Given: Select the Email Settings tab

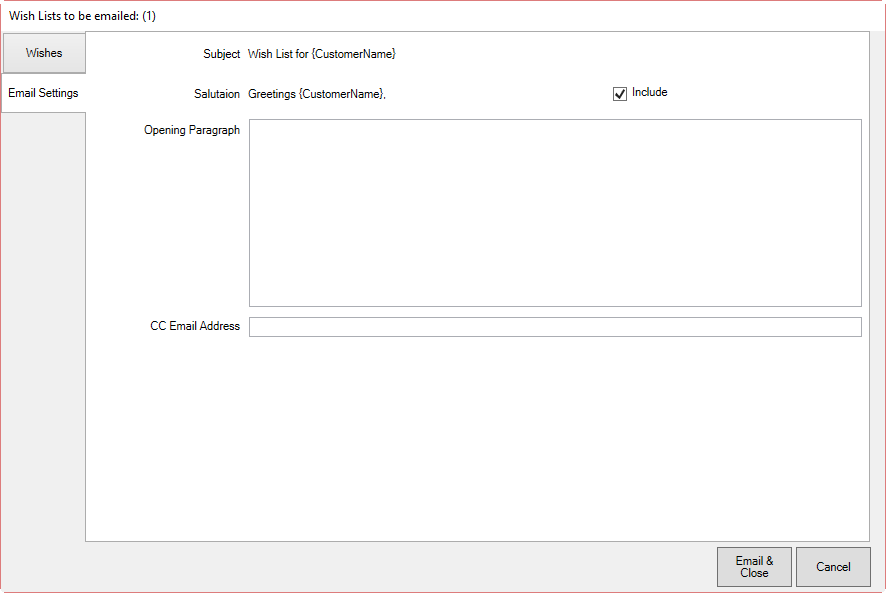Looking at the screenshot, I should (43, 93).
